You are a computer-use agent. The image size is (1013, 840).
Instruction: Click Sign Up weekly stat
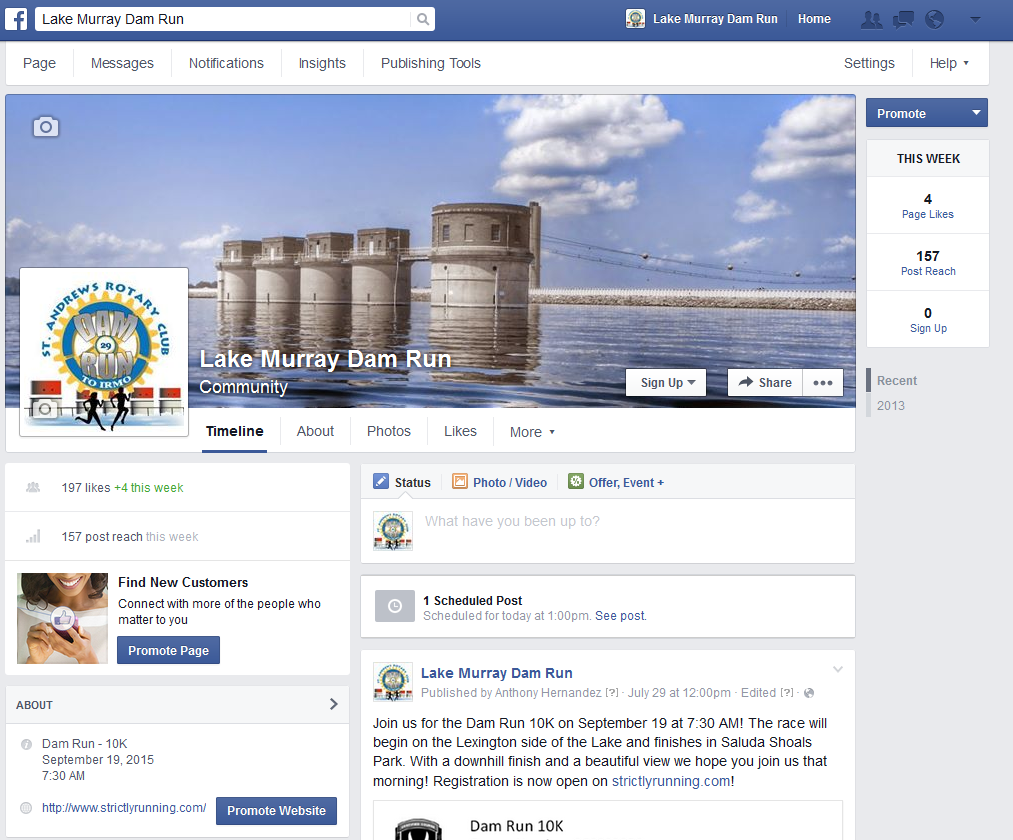click(x=928, y=319)
